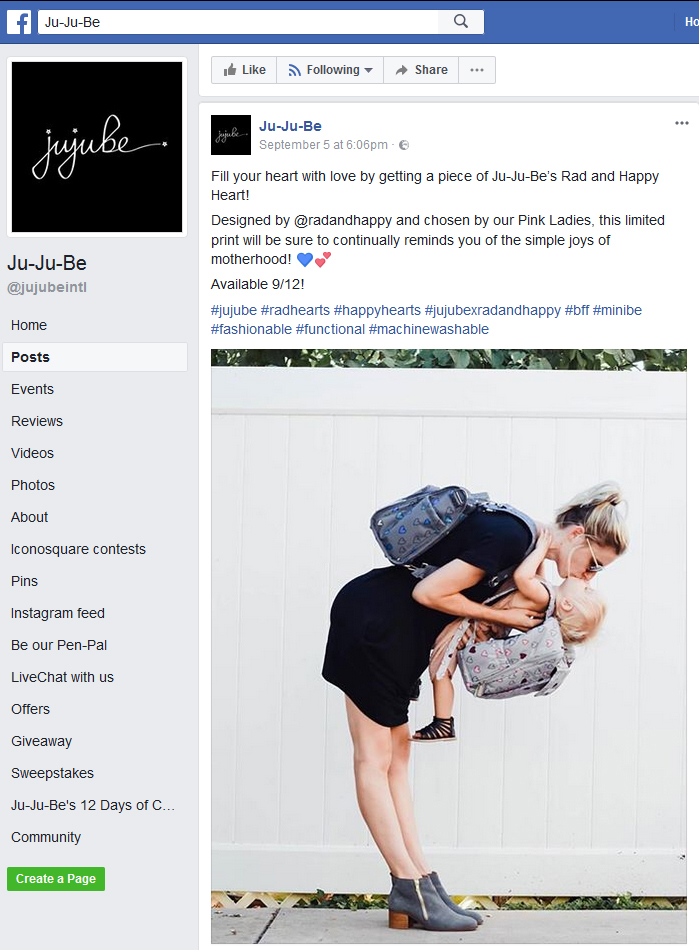This screenshot has width=699, height=950.
Task: Click the #machinewashable hashtag
Action: 428,329
